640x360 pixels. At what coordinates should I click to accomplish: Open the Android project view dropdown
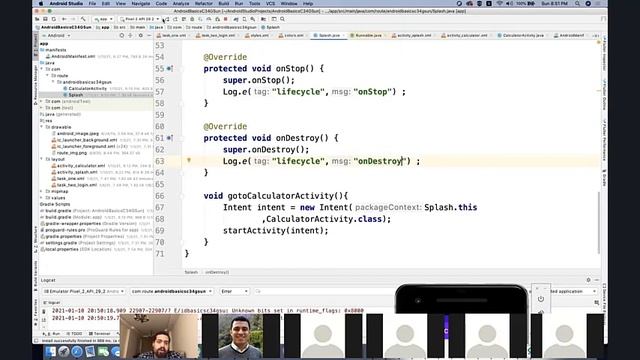56,36
